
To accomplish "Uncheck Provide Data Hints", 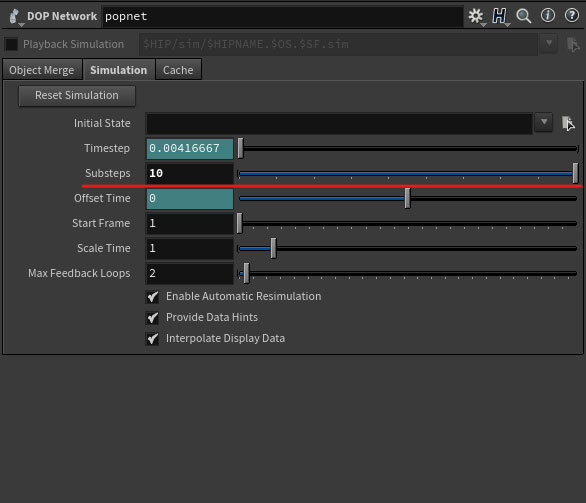I will (x=152, y=318).
